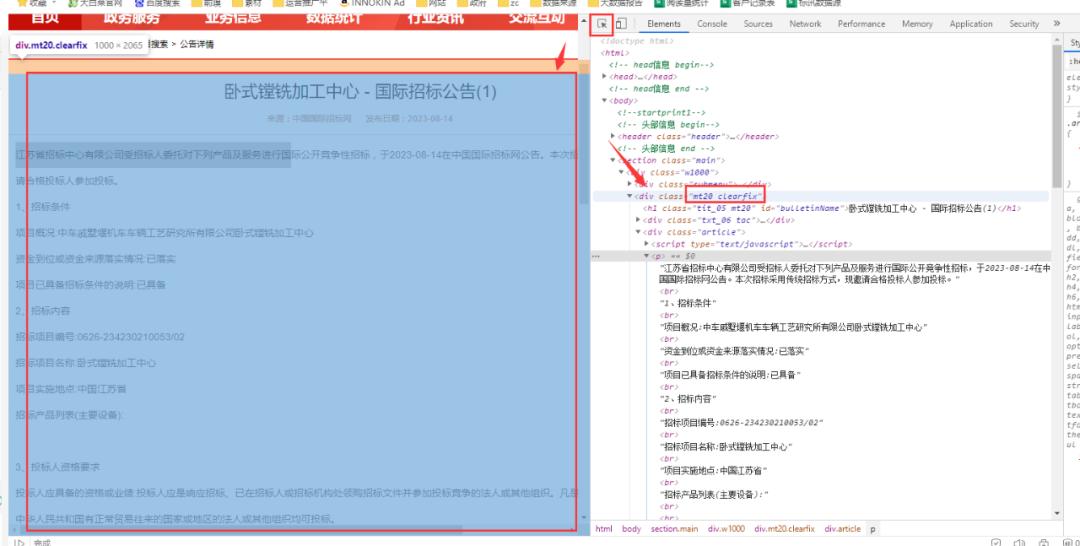The width and height of the screenshot is (1080, 546).
Task: Open the Memory tab
Action: (x=917, y=24)
